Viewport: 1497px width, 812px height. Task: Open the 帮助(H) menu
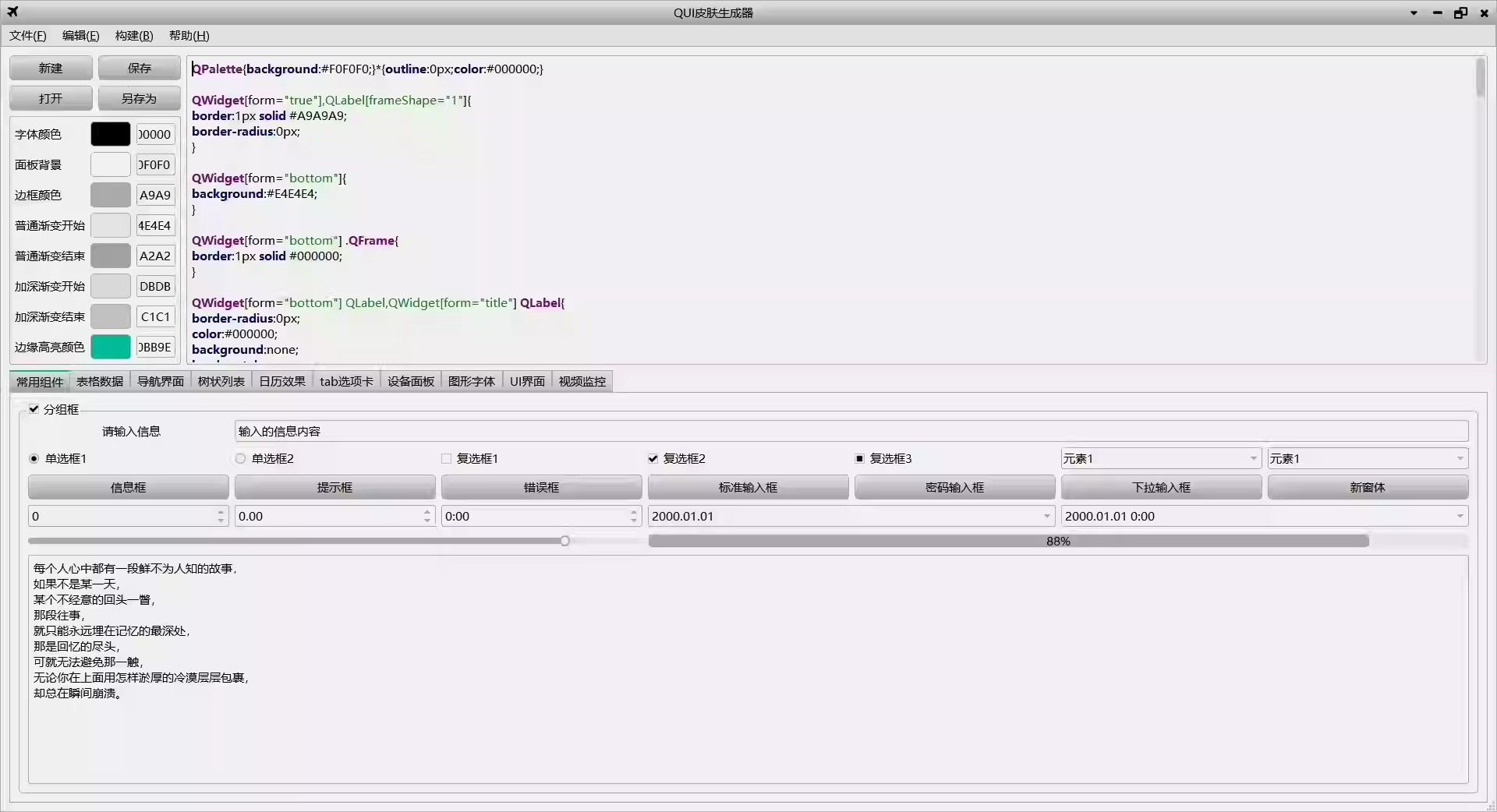click(189, 36)
